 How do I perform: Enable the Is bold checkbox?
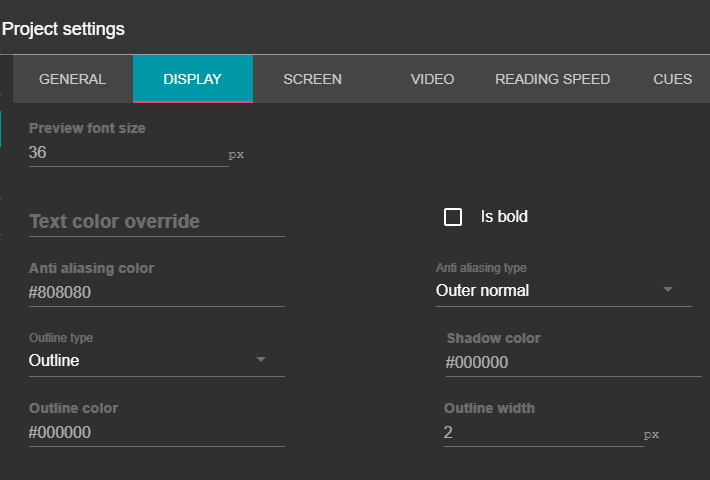click(453, 217)
